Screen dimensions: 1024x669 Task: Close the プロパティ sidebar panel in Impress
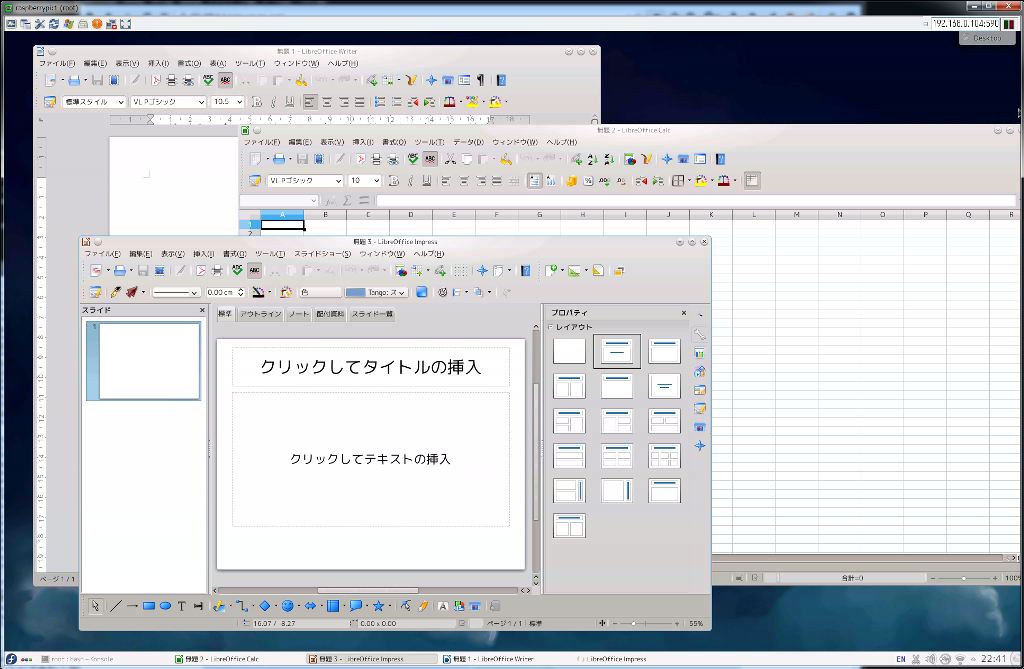(x=684, y=313)
